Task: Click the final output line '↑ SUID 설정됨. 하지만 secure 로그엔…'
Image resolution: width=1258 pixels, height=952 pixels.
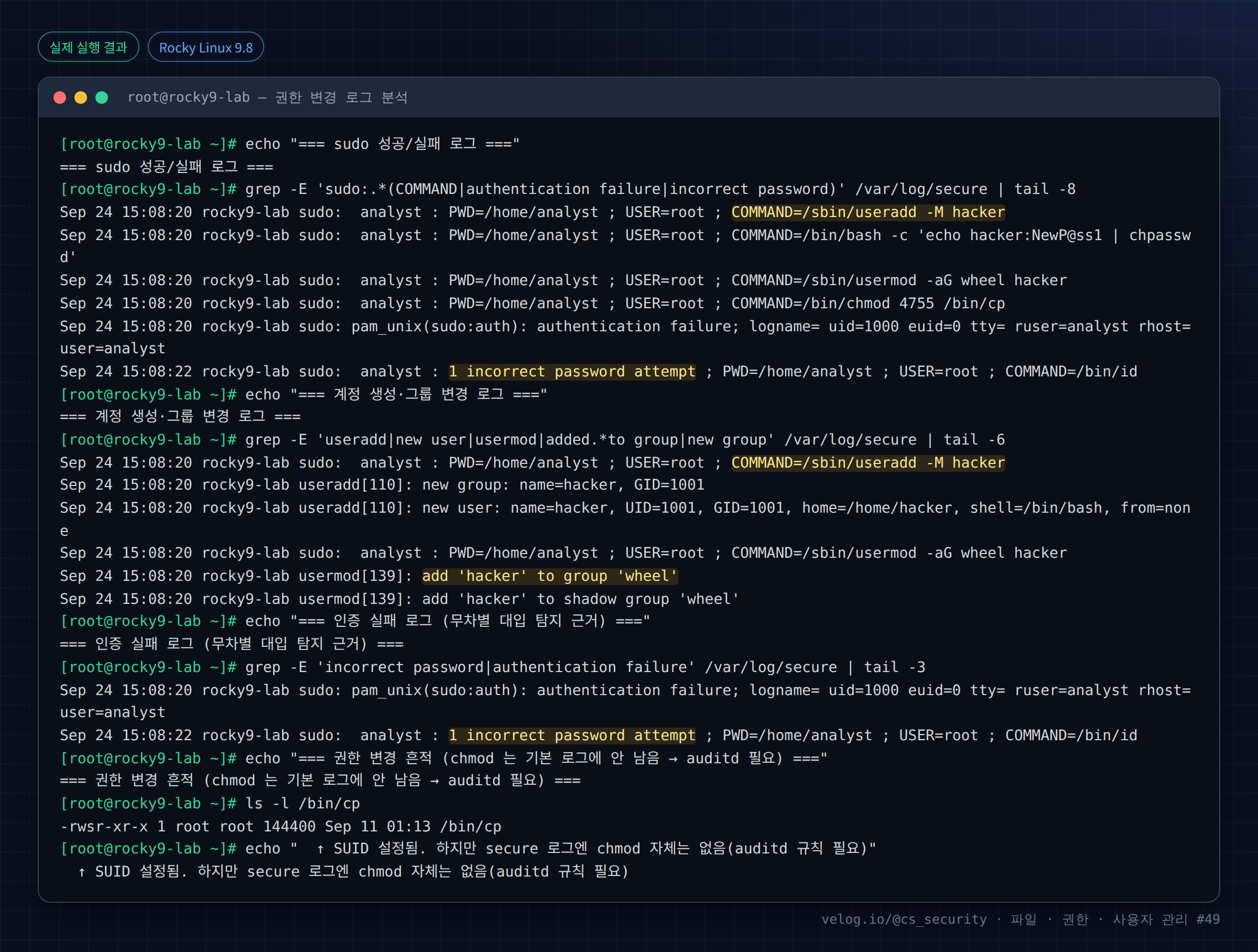Action: (x=353, y=871)
